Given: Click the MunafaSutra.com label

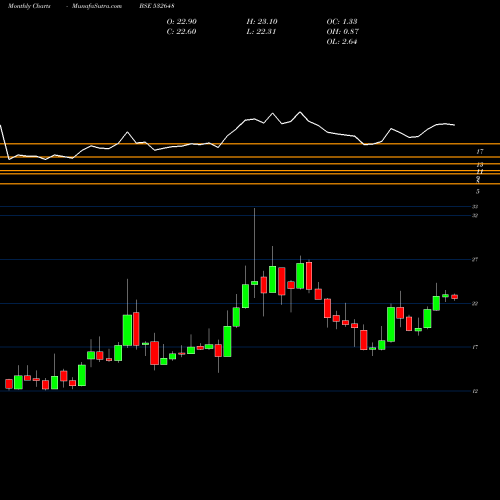Looking at the screenshot, I should (97, 6).
